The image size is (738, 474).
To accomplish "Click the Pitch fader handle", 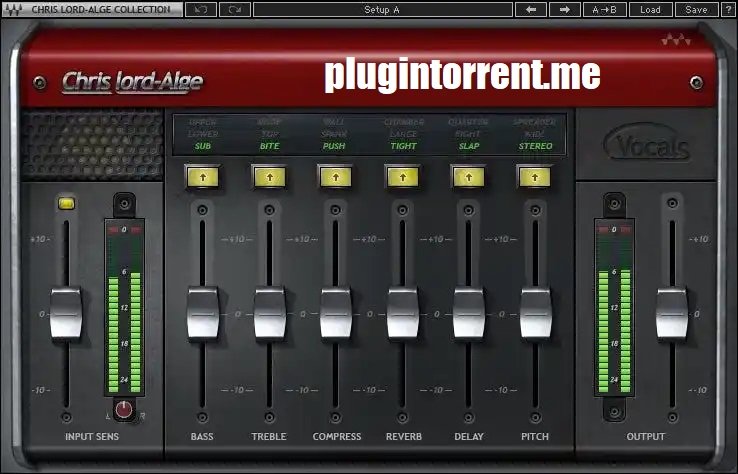I will (x=535, y=313).
